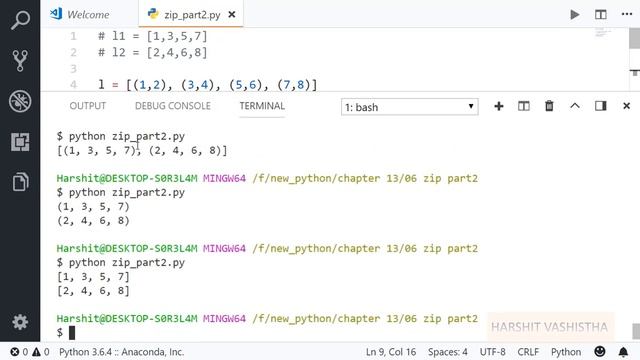Click code line '# l1 = [1,3,5,7]'
This screenshot has width=640, height=360.
point(152,36)
